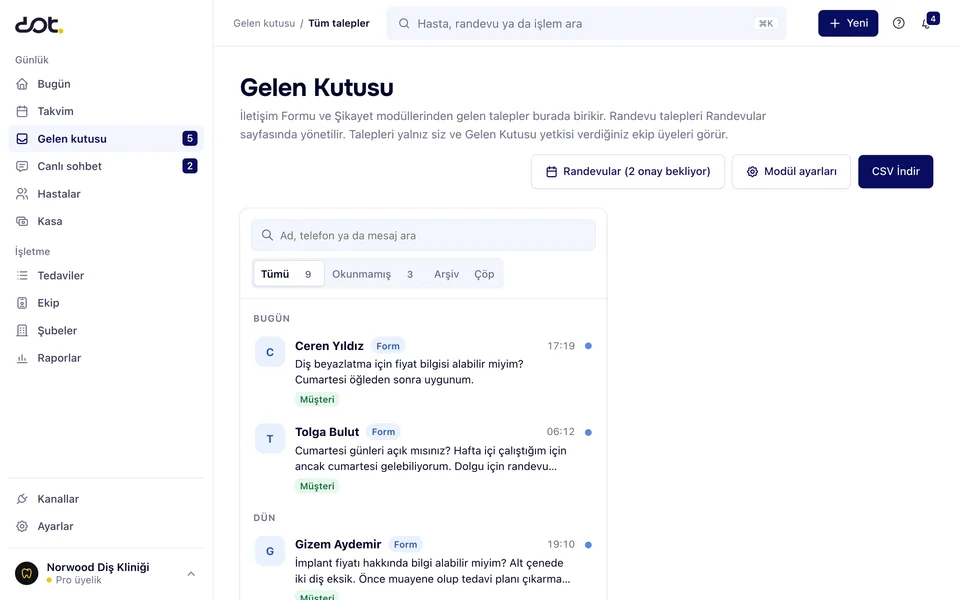The height and width of the screenshot is (600, 960).
Task: Click Müşteri label under Tolga Bulut message
Action: pyautogui.click(x=317, y=486)
